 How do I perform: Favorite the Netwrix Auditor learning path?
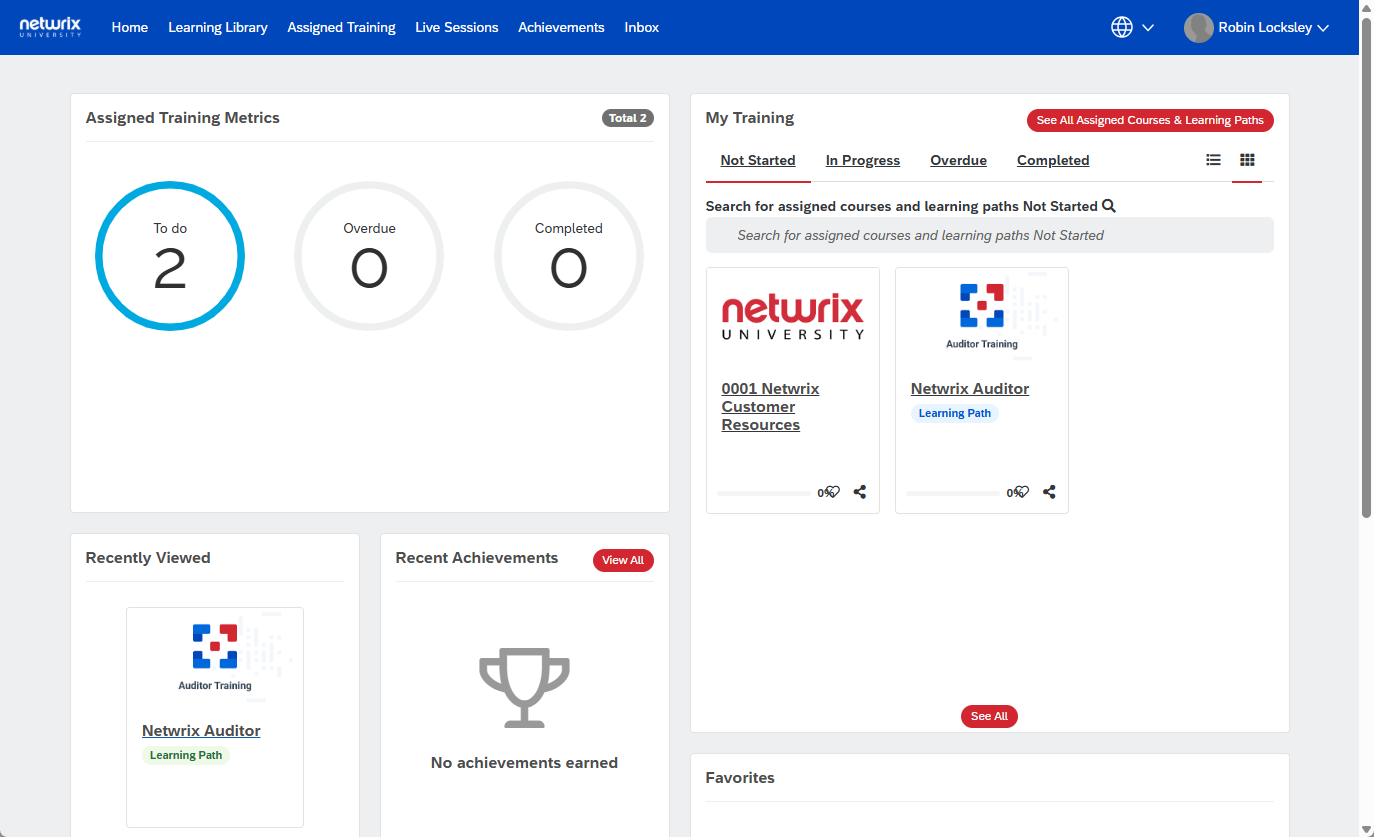click(x=1022, y=492)
